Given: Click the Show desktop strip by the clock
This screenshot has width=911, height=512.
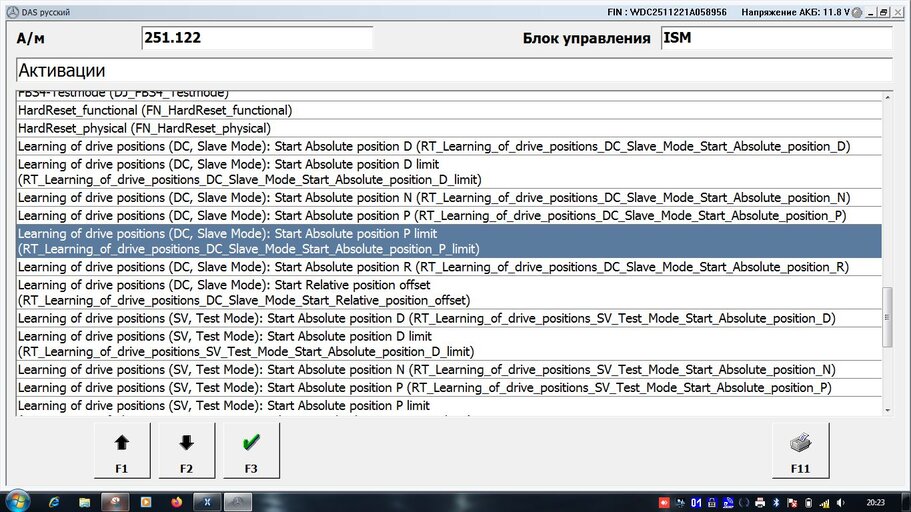Looking at the screenshot, I should pos(906,502).
